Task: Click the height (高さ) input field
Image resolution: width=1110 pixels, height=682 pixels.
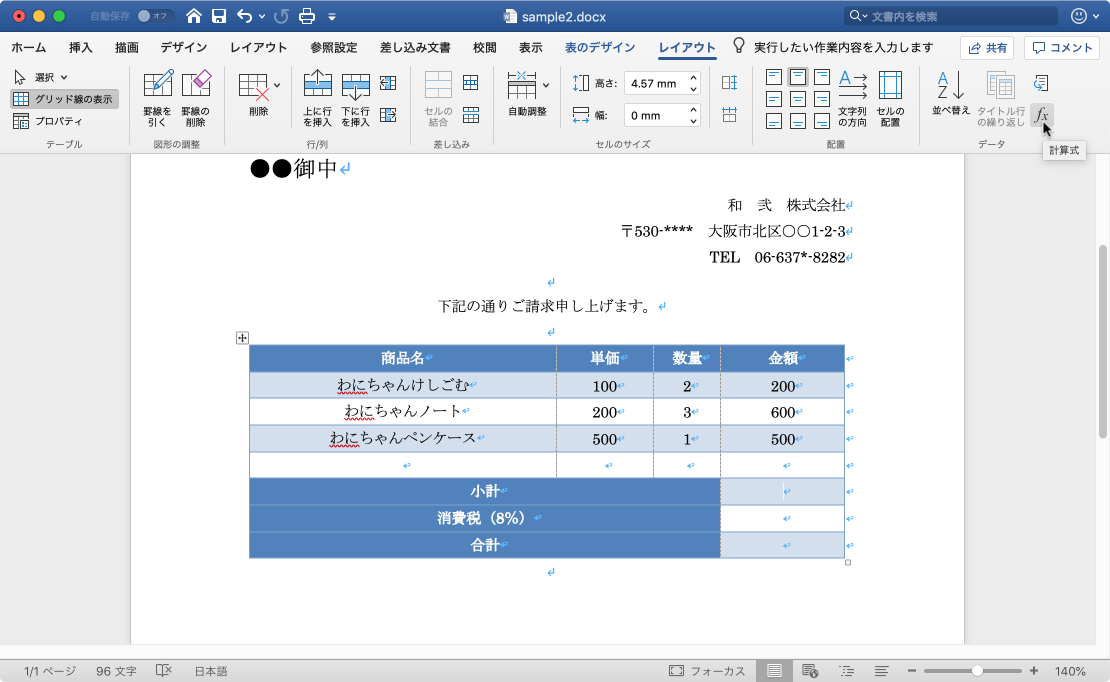Action: 656,84
